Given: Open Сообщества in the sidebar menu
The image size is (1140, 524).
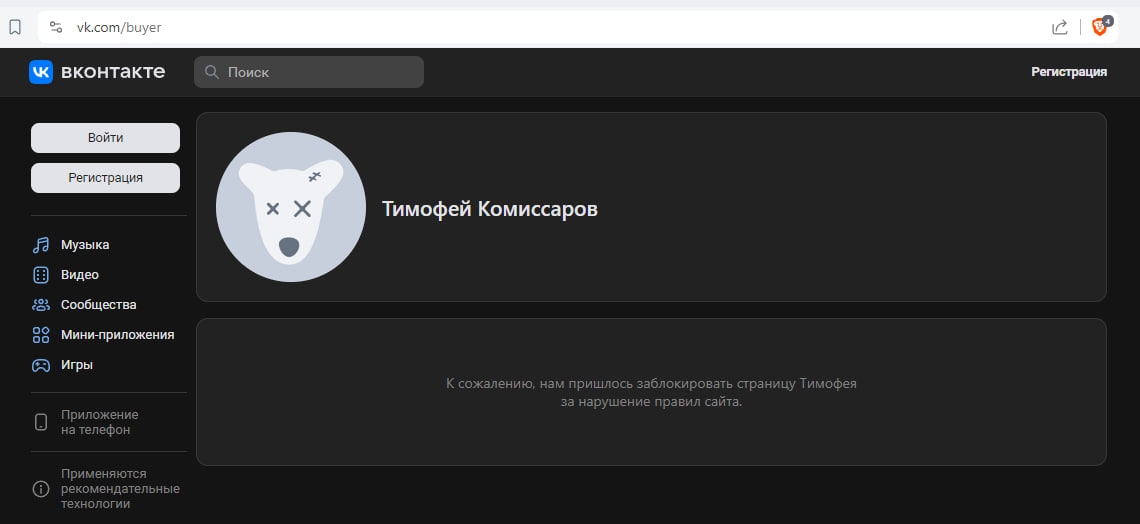Looking at the screenshot, I should [98, 305].
